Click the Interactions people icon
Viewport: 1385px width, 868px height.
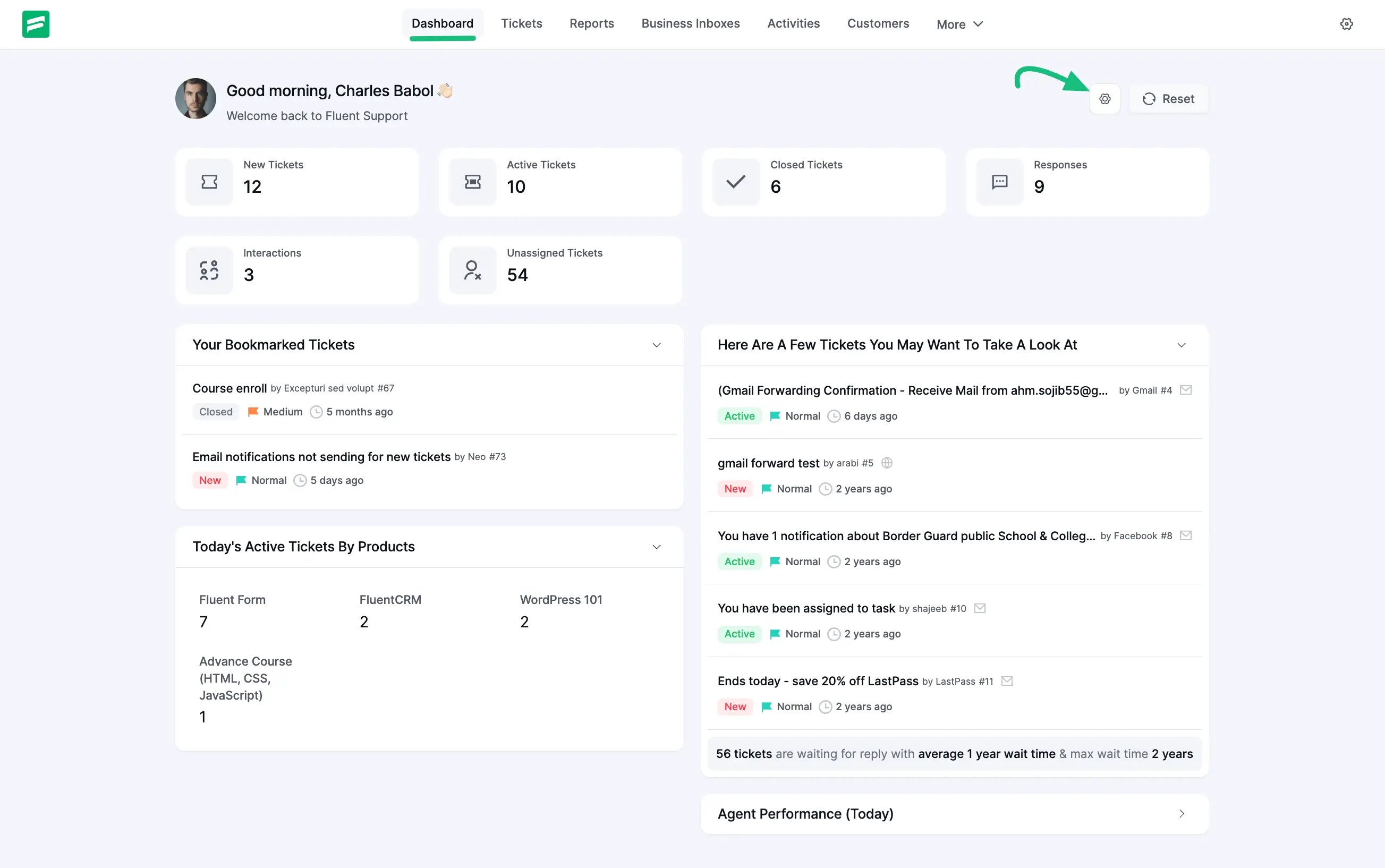(x=208, y=270)
